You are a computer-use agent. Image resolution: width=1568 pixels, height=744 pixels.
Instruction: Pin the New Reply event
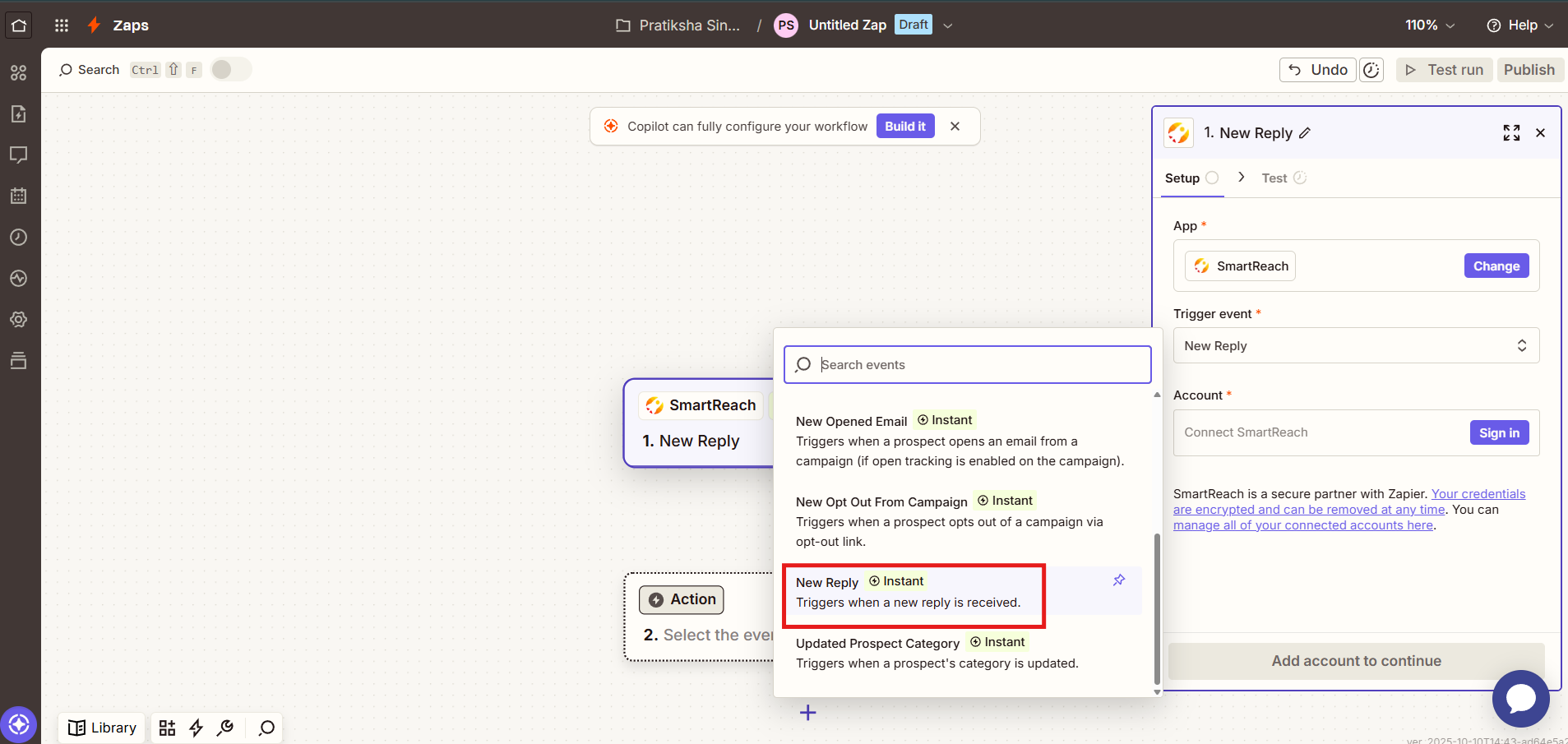(x=1119, y=580)
